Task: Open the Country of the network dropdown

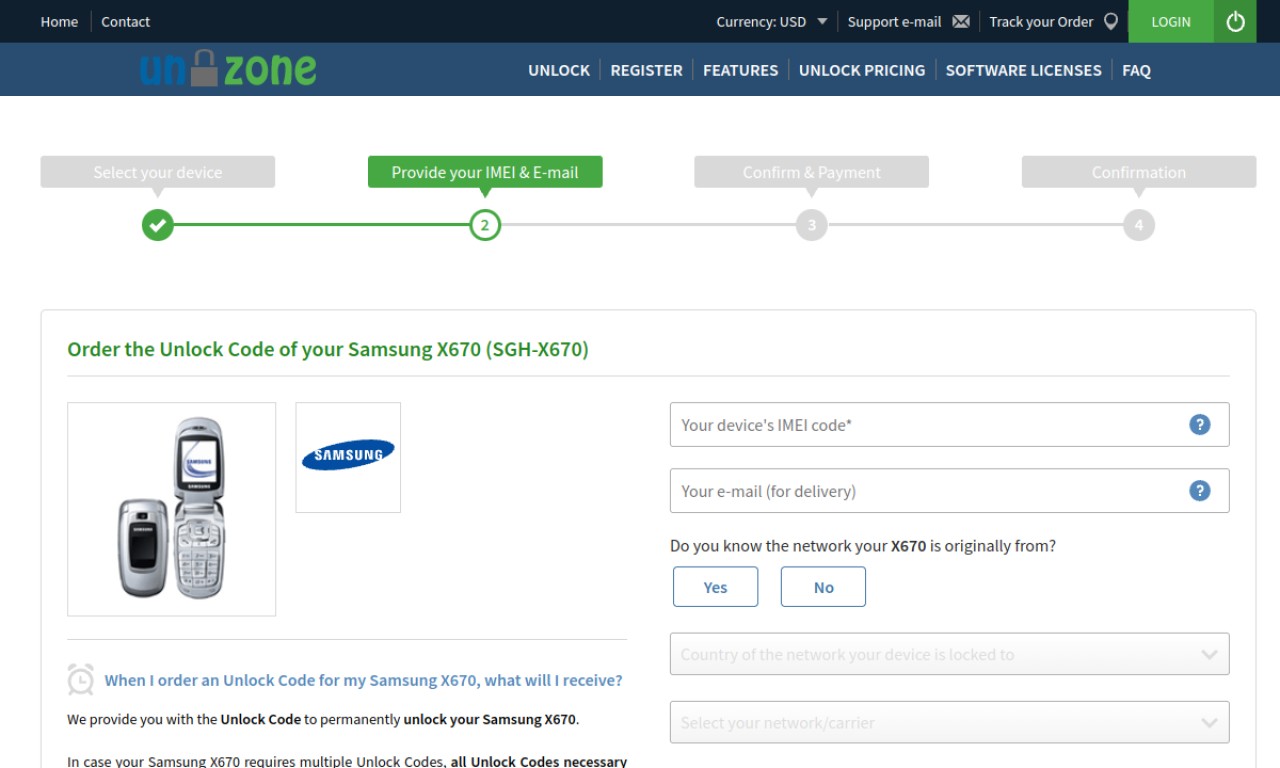Action: [x=949, y=654]
